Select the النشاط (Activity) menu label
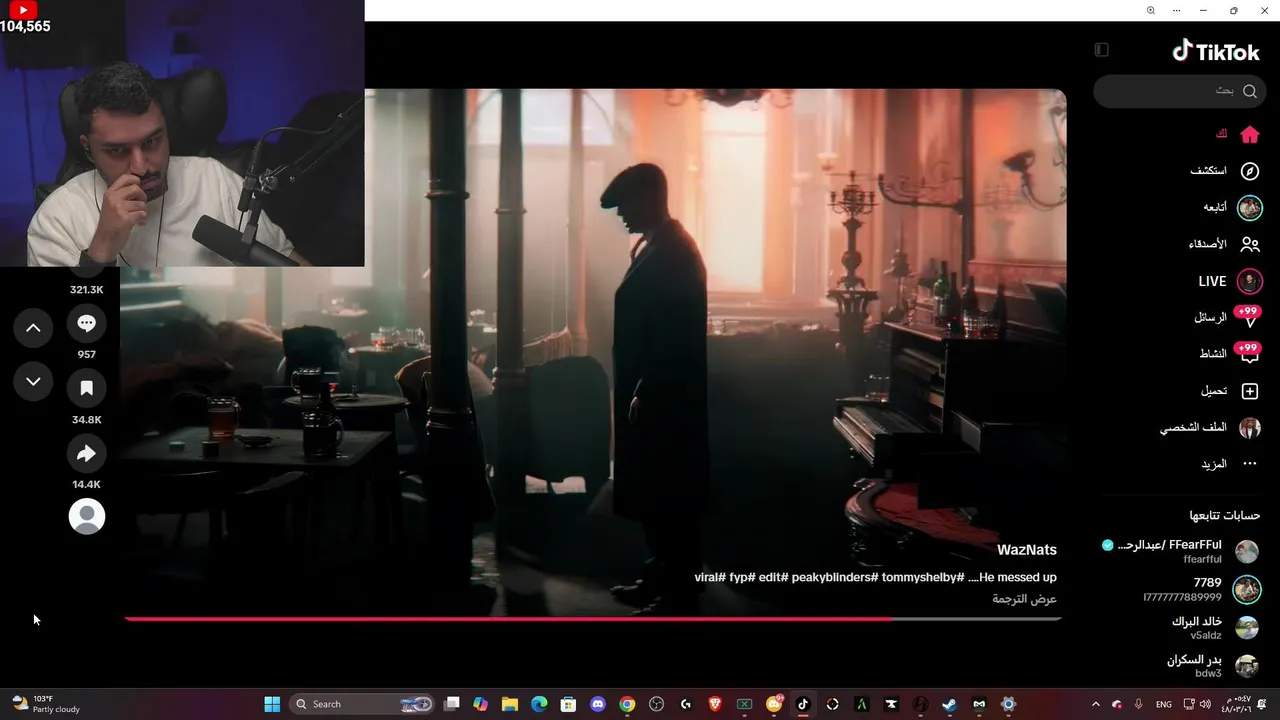Viewport: 1280px width, 720px height. [1213, 354]
